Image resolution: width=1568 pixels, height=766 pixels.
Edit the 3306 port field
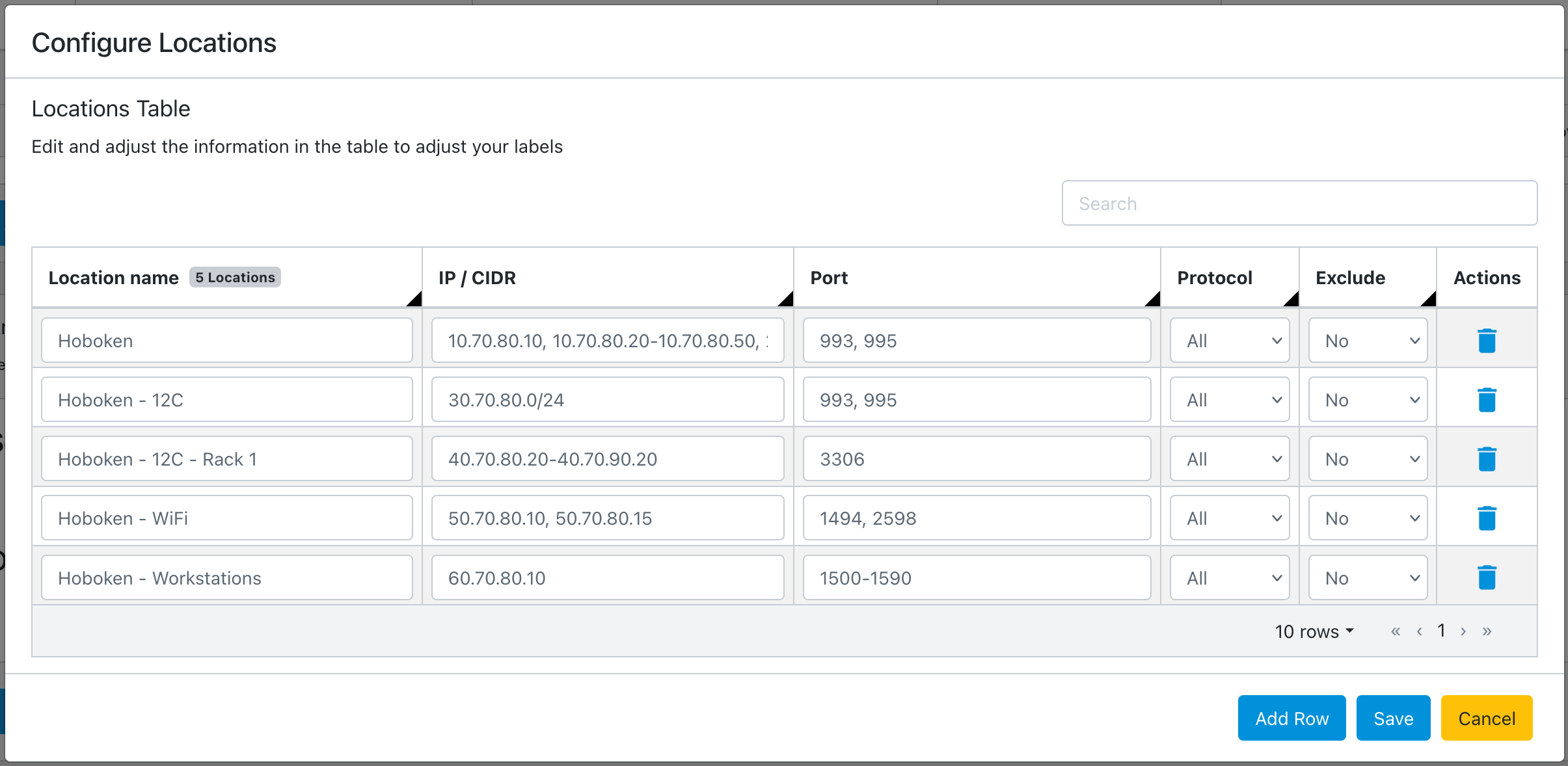977,459
